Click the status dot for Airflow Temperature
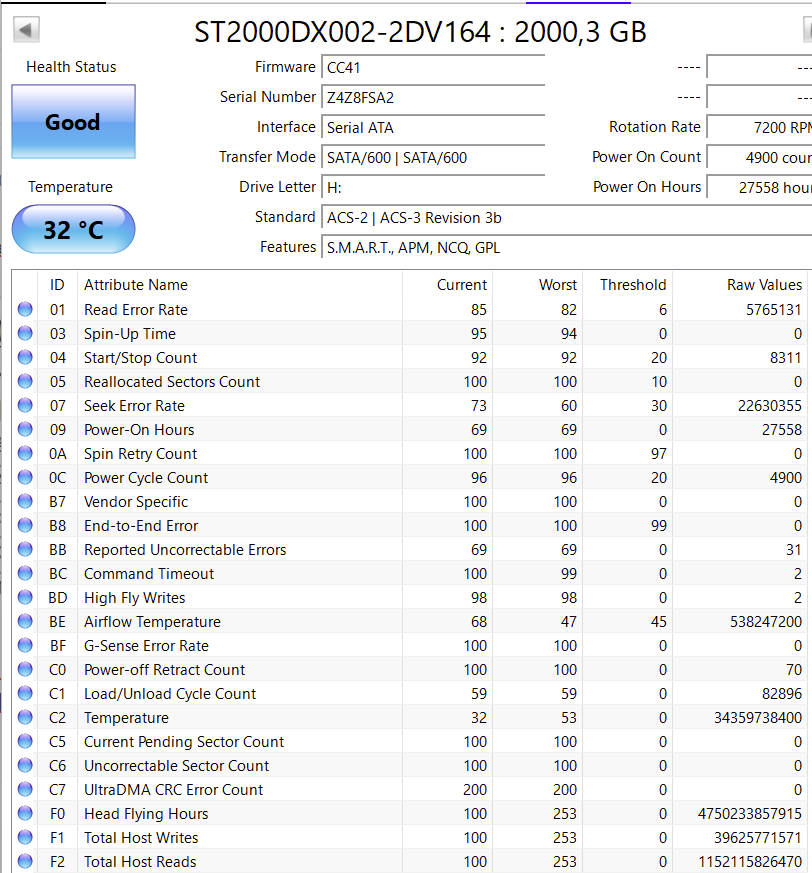Screen dimensions: 812x873 tap(25, 621)
